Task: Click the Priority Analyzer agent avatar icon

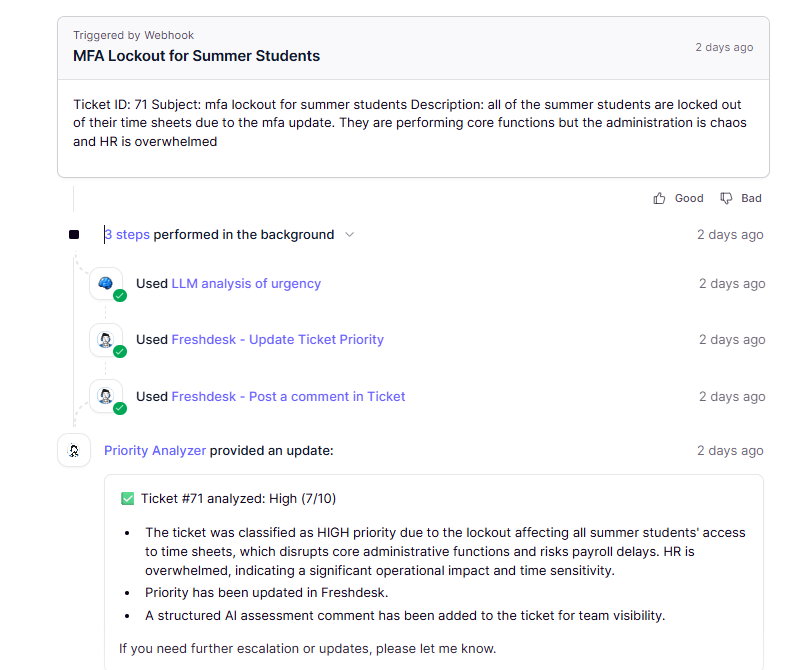Action: 74,451
